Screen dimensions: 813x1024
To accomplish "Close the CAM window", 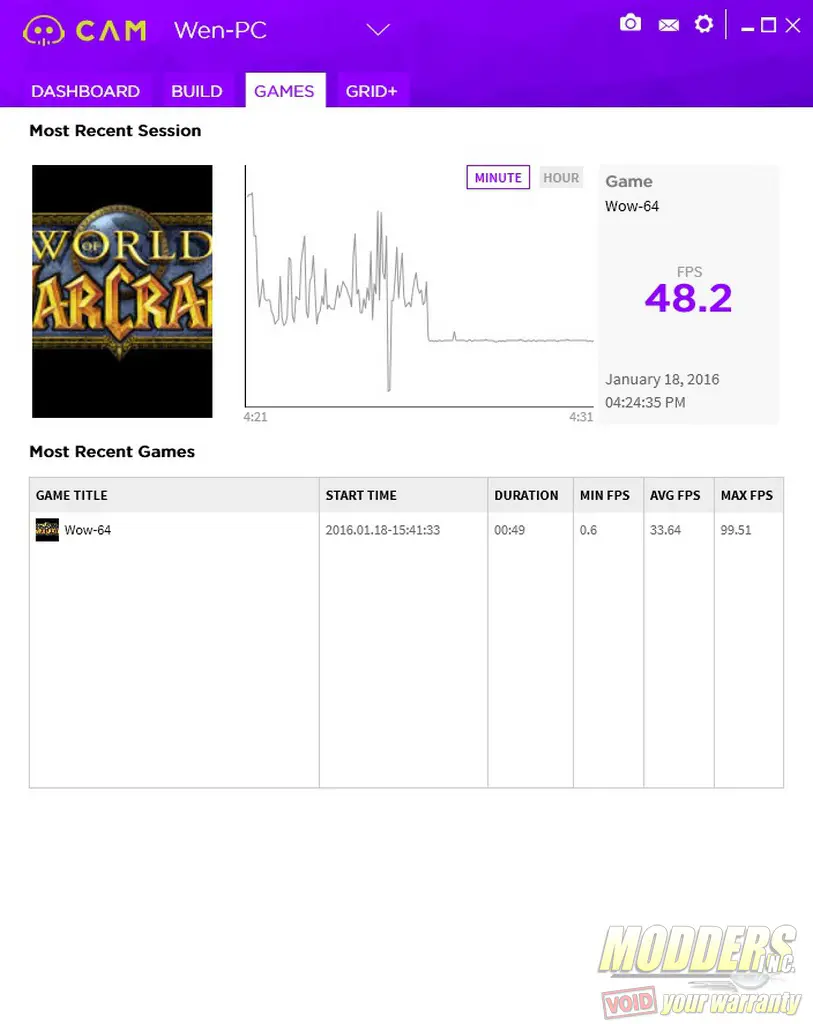I will 793,25.
